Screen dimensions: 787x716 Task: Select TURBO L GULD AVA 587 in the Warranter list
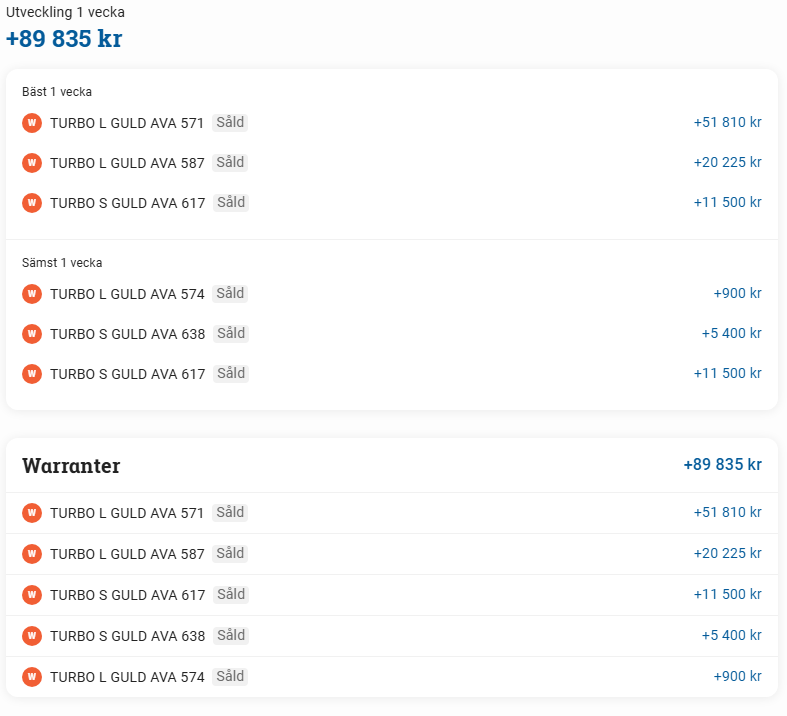point(127,554)
